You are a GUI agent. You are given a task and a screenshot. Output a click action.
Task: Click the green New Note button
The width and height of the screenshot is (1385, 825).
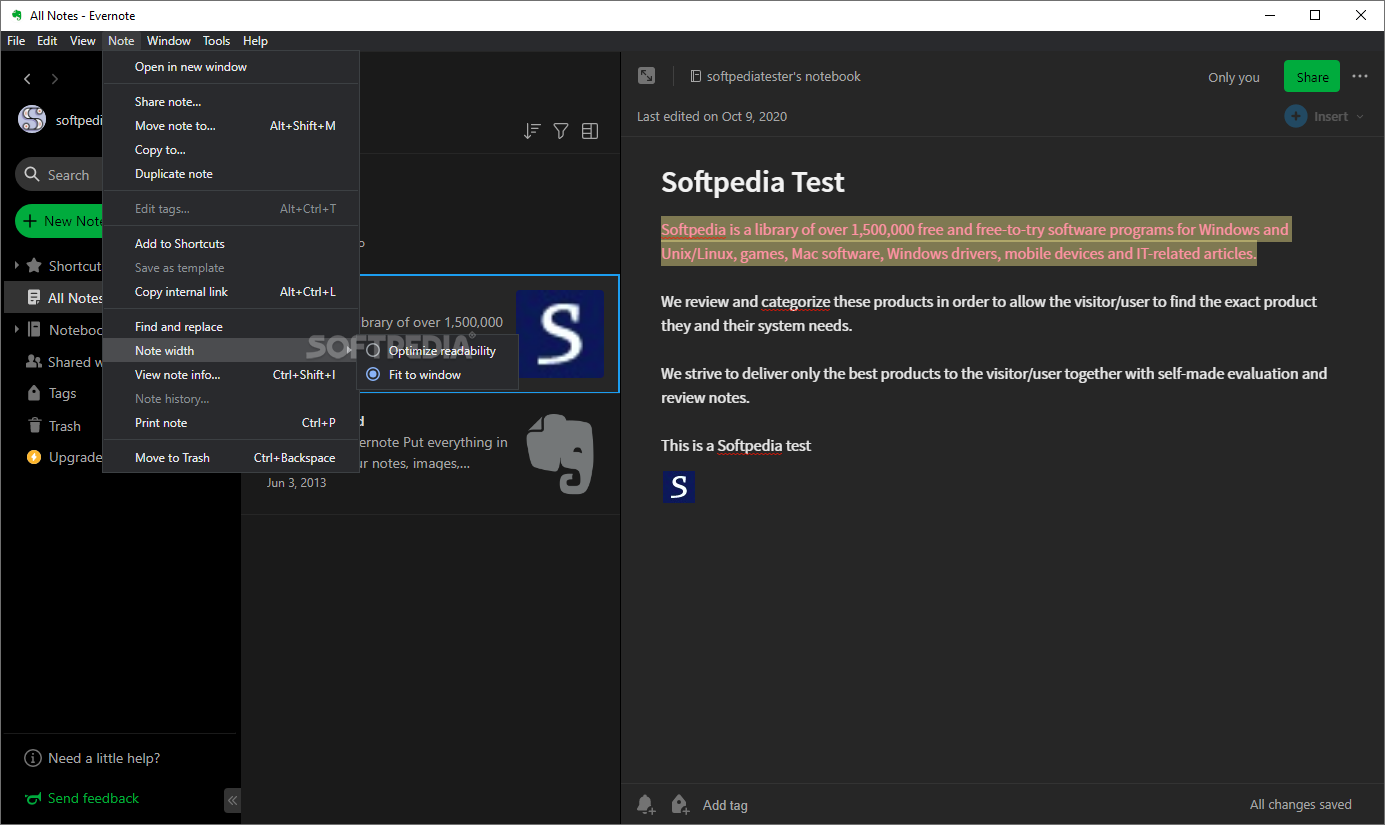pos(60,221)
